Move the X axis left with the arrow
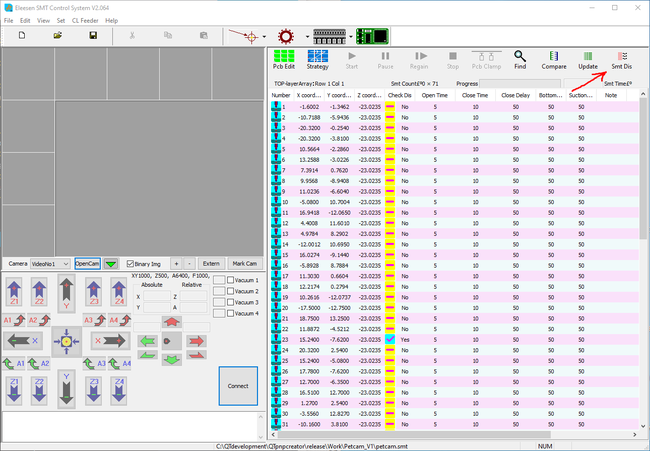650x451 pixels. pos(23,341)
